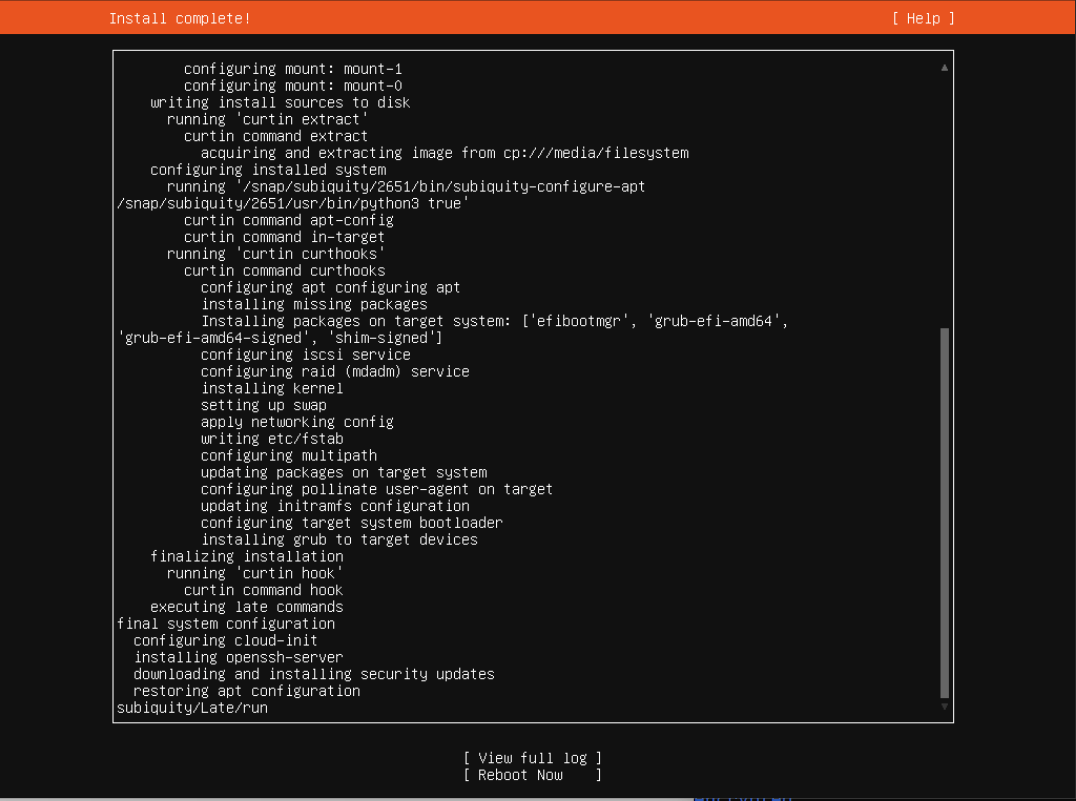This screenshot has width=1076, height=801.
Task: Click 'finalizing installation' line
Action: click(x=247, y=557)
